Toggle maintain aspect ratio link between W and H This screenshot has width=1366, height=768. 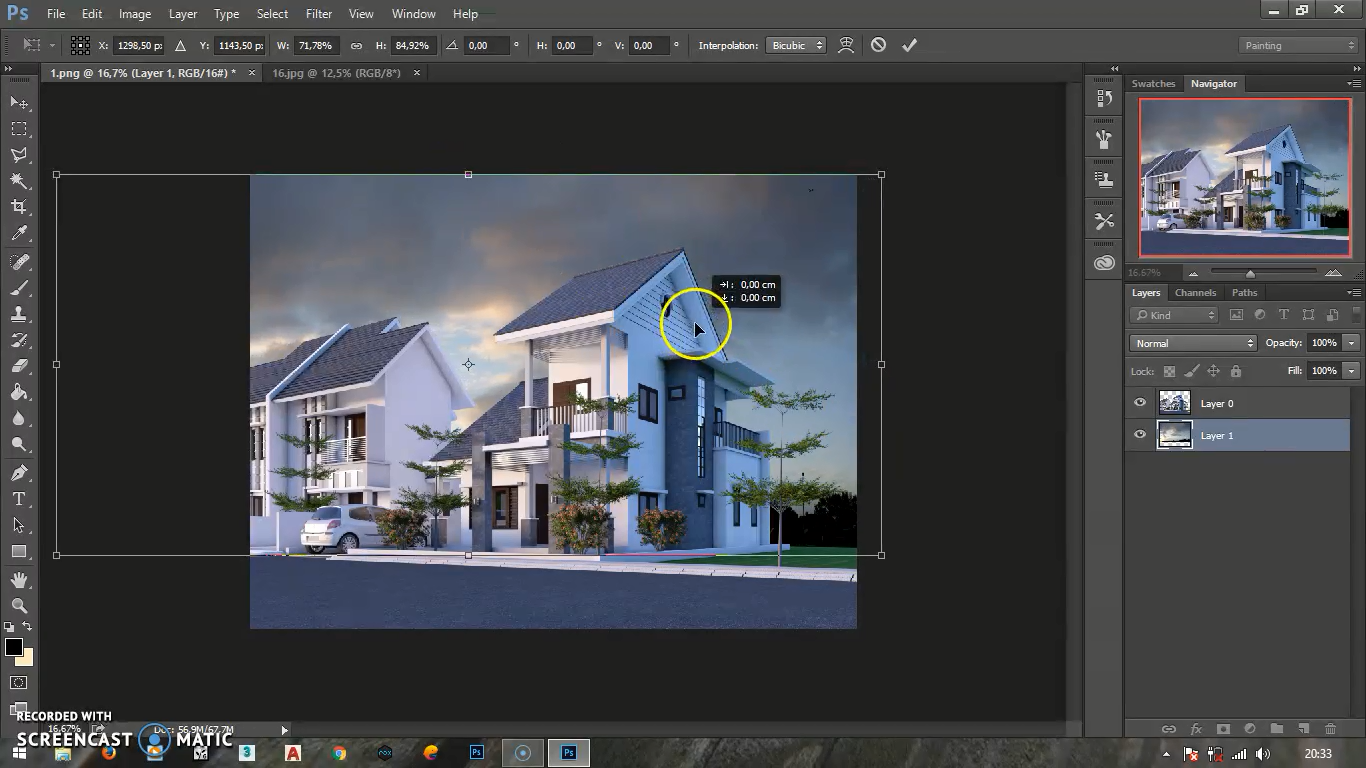coord(356,45)
